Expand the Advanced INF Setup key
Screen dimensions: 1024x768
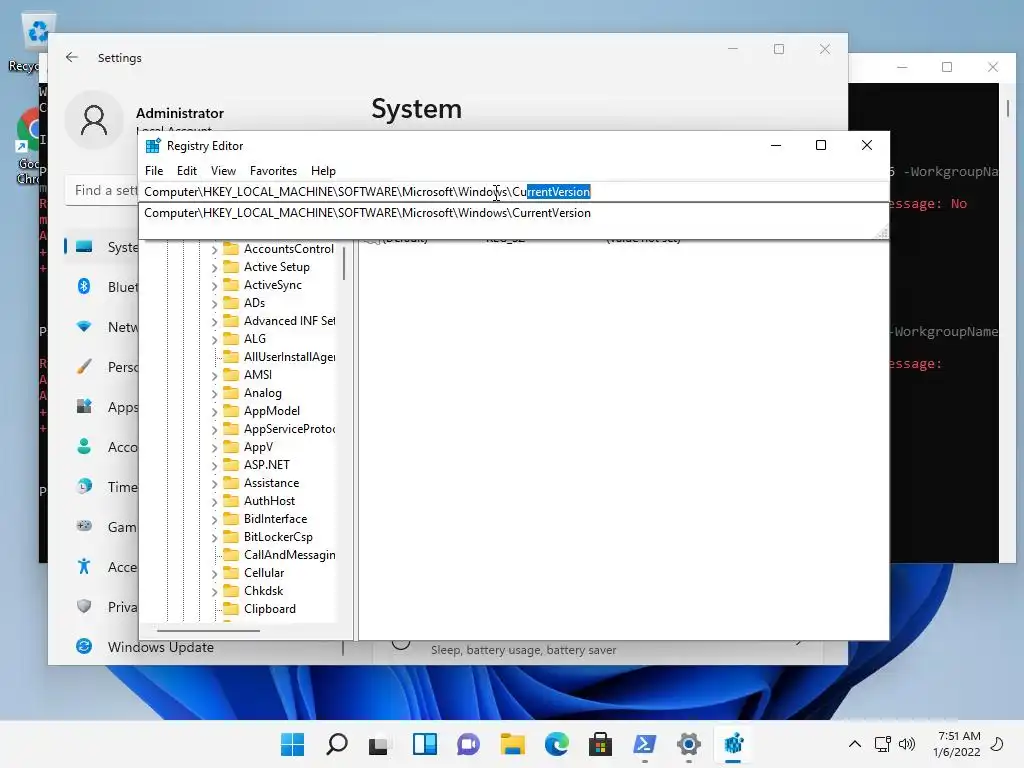click(x=214, y=321)
